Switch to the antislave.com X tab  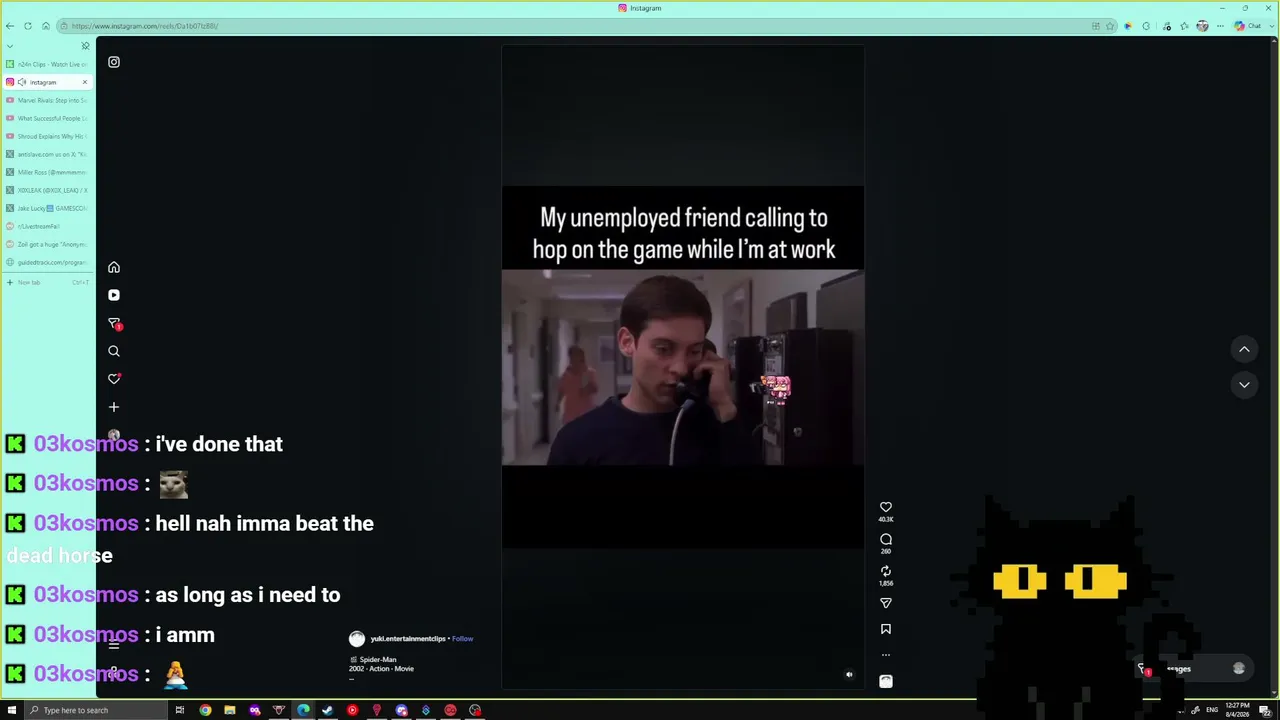(x=48, y=154)
